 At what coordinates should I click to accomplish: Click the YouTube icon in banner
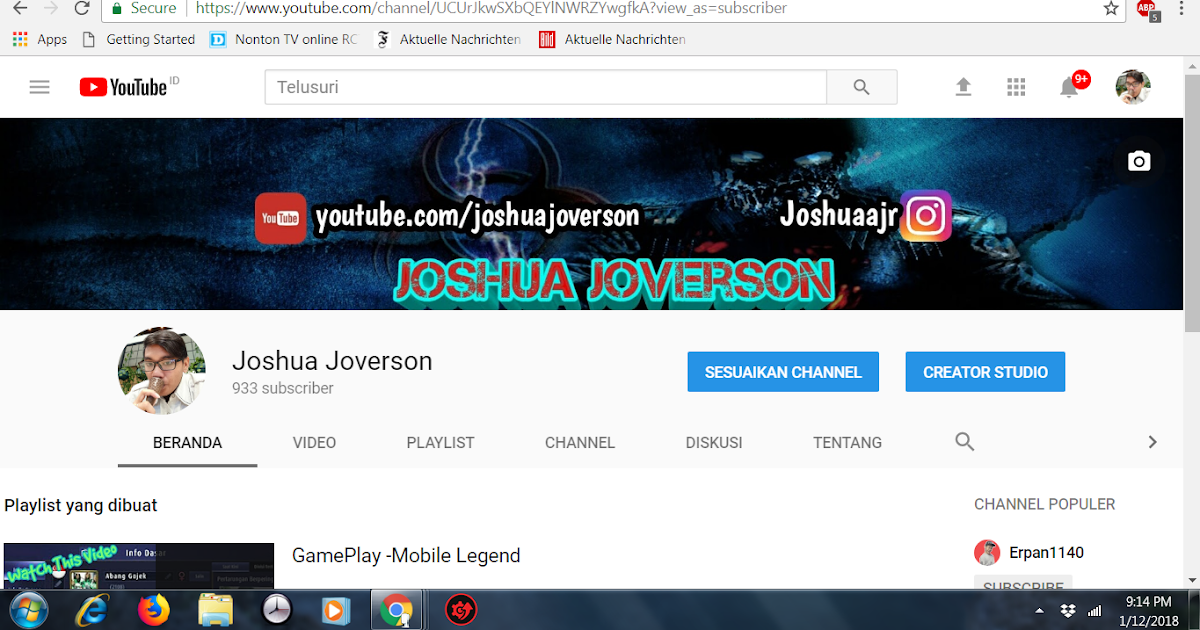[280, 218]
